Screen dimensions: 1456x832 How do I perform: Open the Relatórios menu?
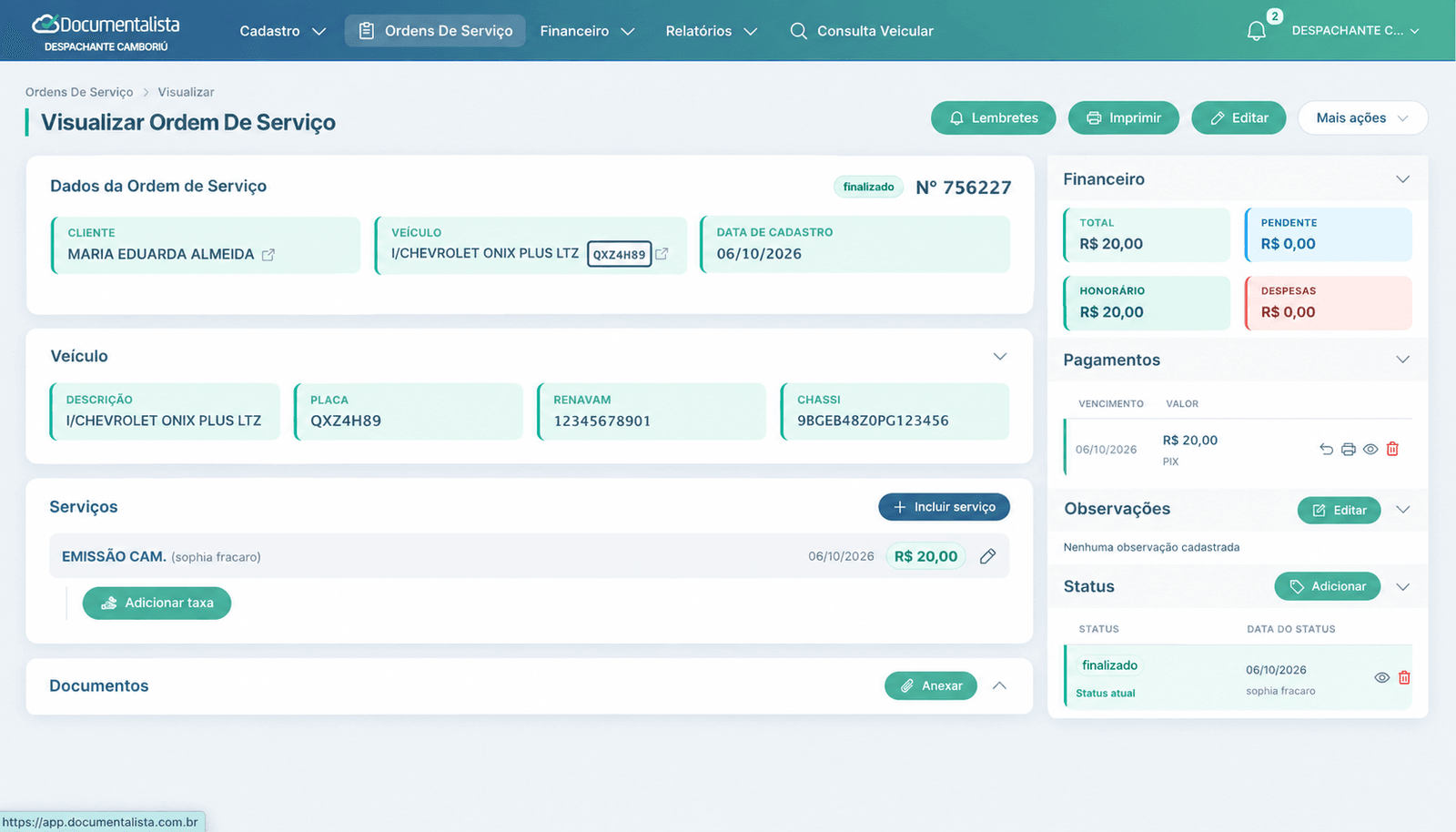pos(711,31)
